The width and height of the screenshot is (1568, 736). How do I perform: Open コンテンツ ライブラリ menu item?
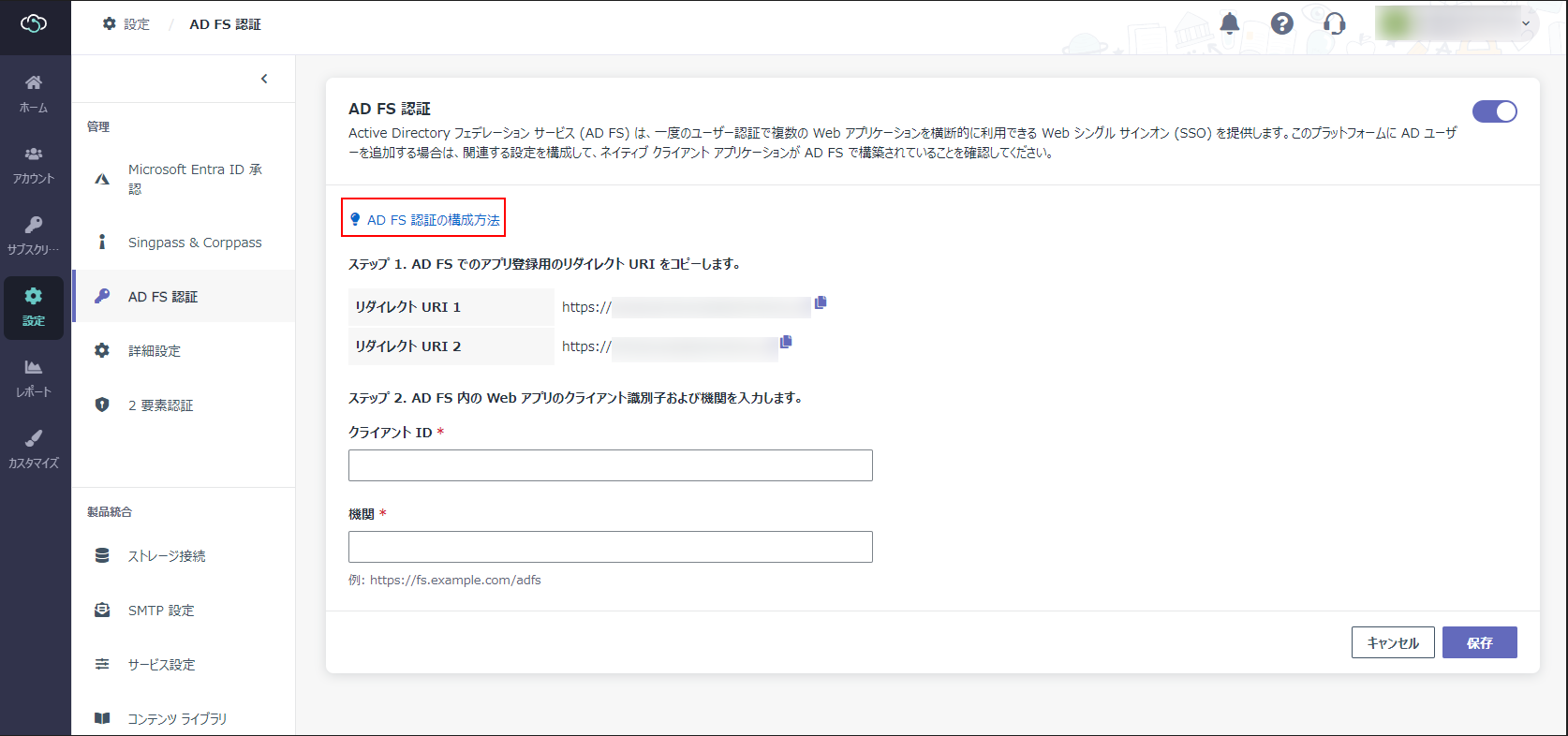pos(184,719)
